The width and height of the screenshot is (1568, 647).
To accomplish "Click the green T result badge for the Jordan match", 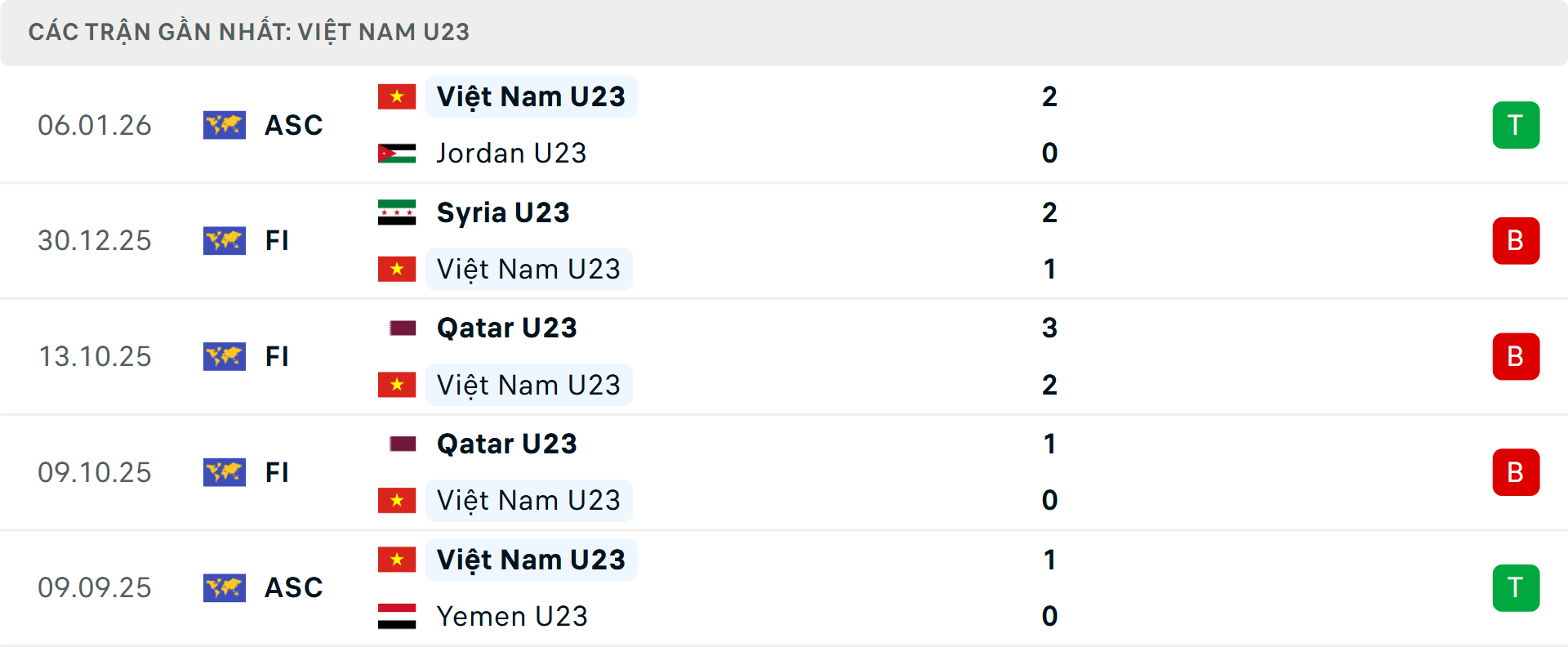I will (x=1517, y=125).
